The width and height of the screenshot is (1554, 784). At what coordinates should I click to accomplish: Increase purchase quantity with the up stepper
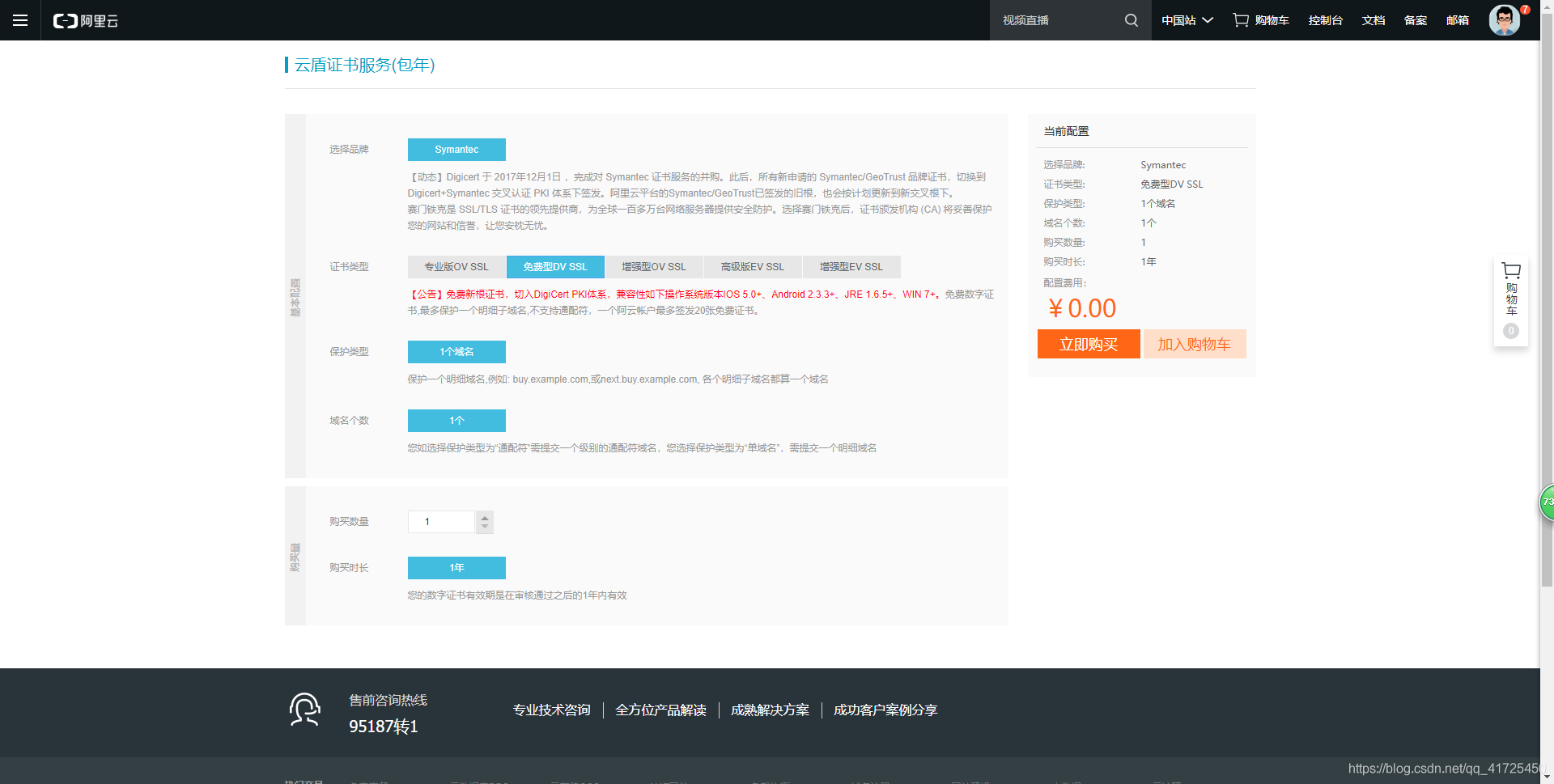pos(484,517)
